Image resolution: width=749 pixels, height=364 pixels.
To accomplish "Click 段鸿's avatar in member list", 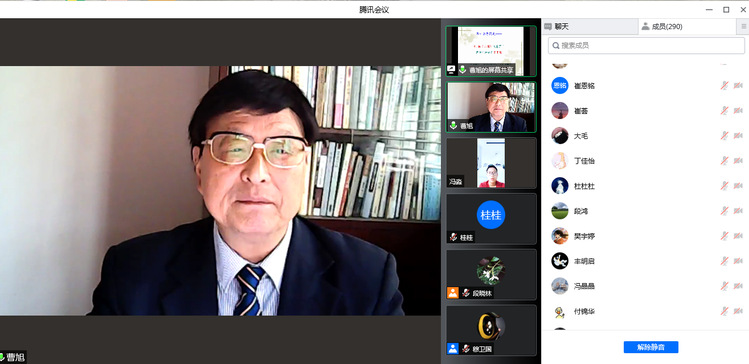I will click(560, 211).
